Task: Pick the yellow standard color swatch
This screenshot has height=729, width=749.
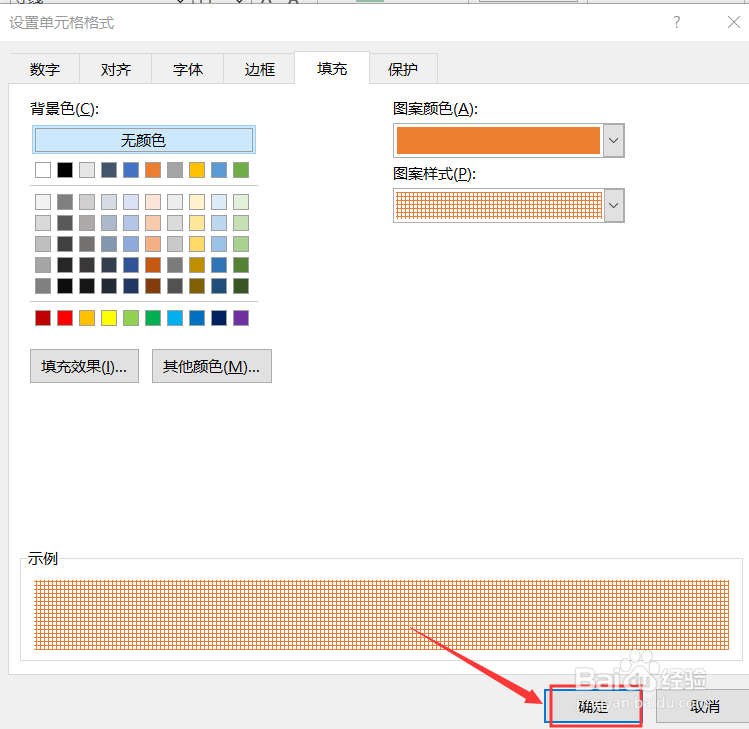Action: click(x=109, y=318)
